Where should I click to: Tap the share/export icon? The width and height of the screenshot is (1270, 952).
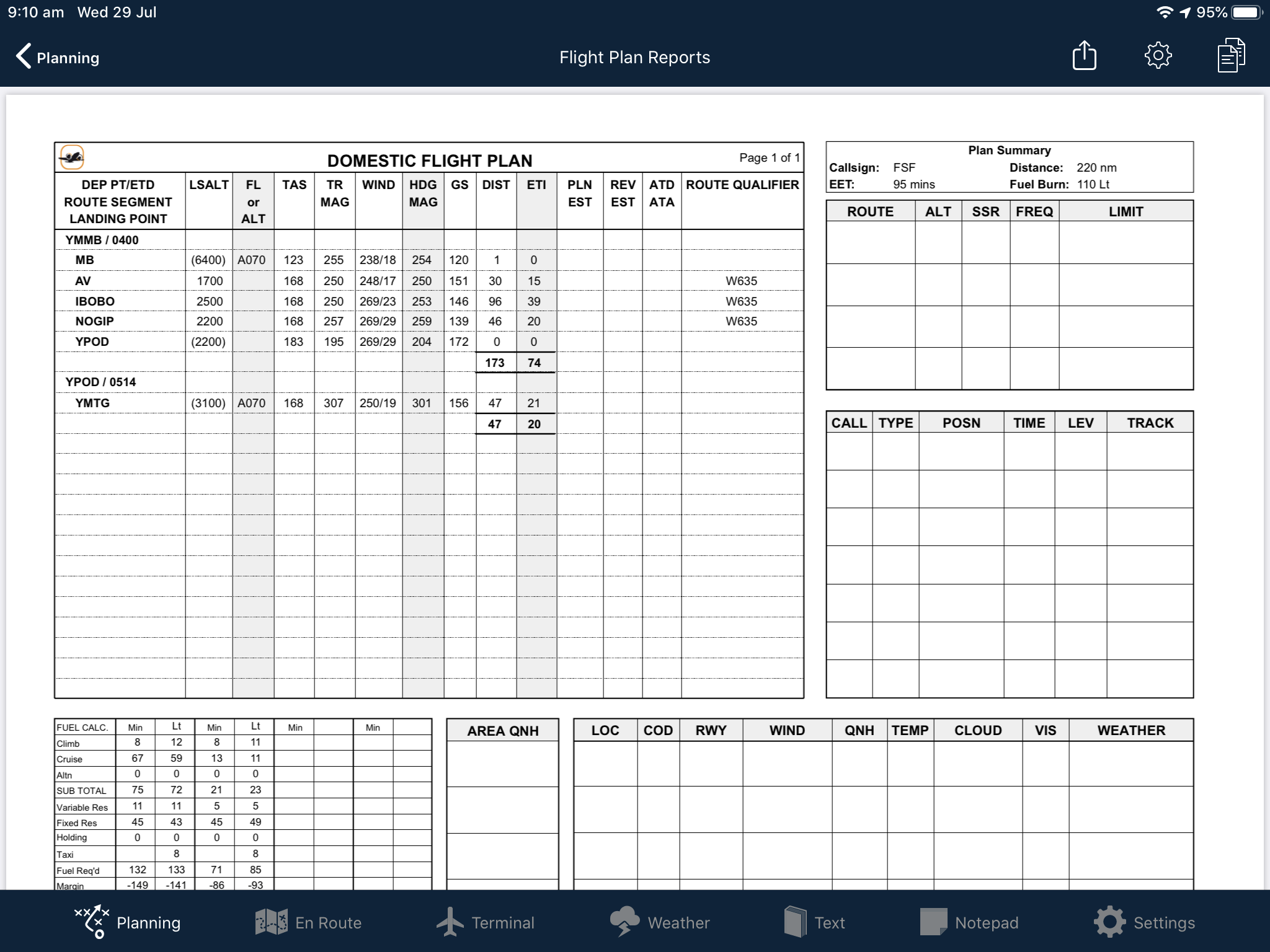coord(1084,55)
